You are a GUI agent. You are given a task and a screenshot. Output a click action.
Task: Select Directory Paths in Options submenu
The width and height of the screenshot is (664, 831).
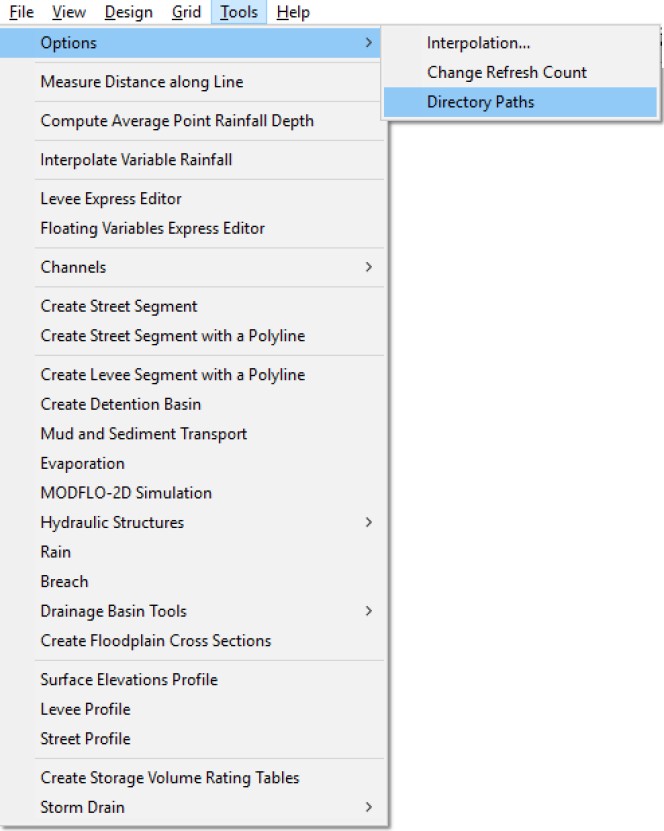(480, 102)
